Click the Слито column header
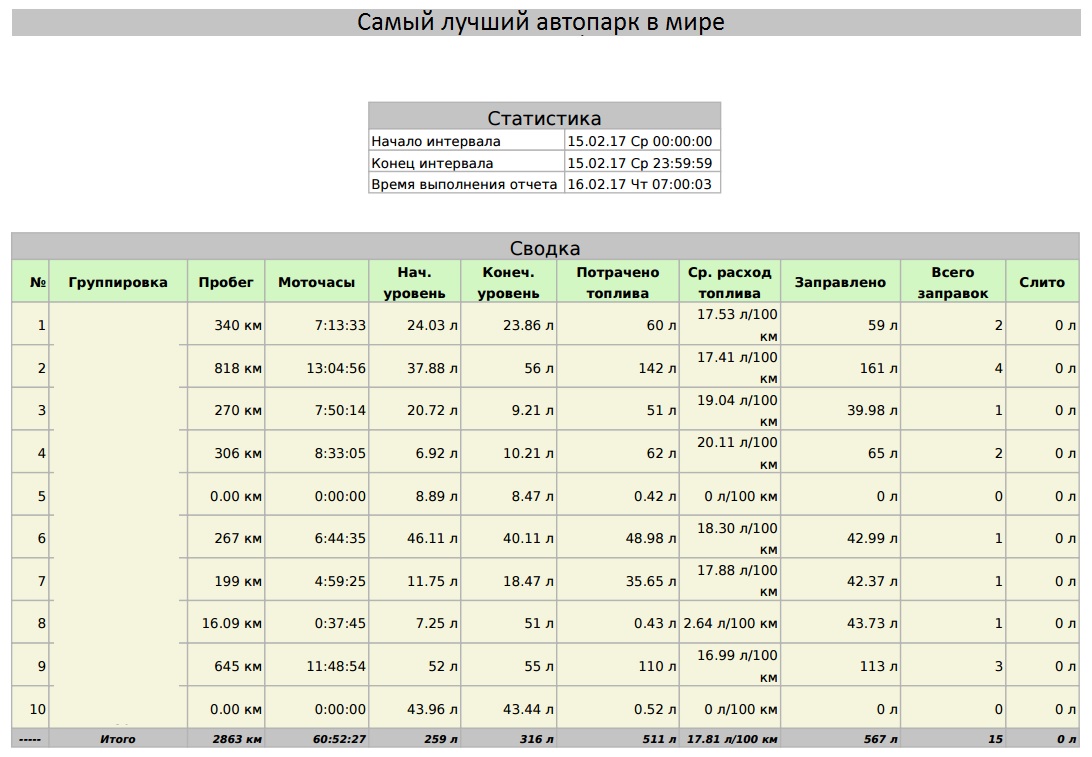Viewport: 1092px width, 757px height. (1042, 282)
